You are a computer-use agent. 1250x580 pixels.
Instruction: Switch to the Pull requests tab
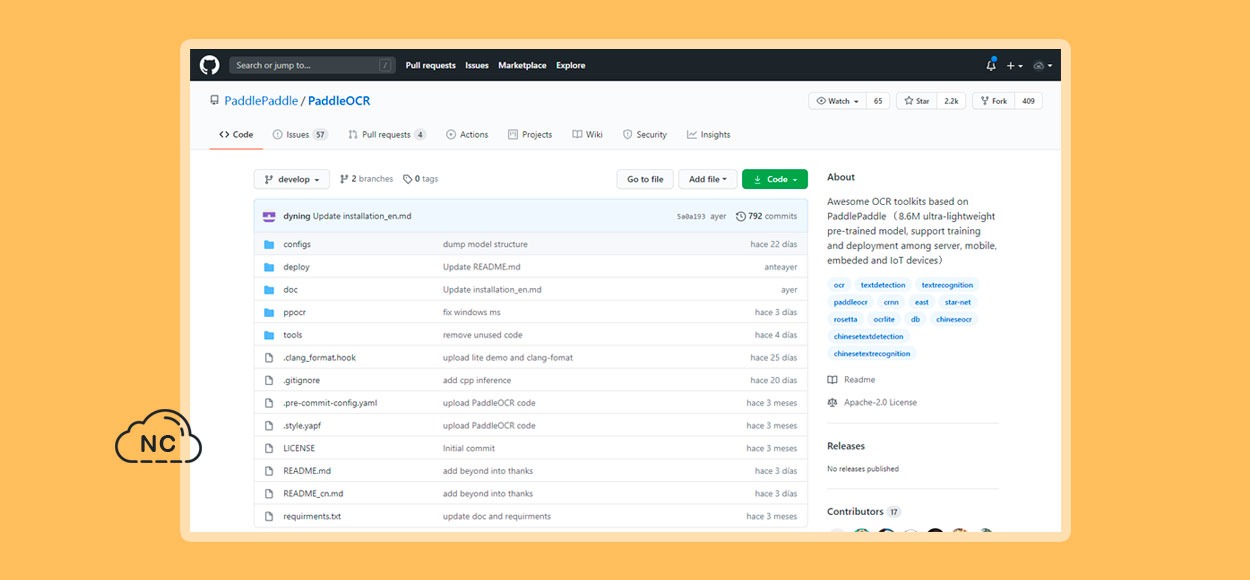coord(387,134)
